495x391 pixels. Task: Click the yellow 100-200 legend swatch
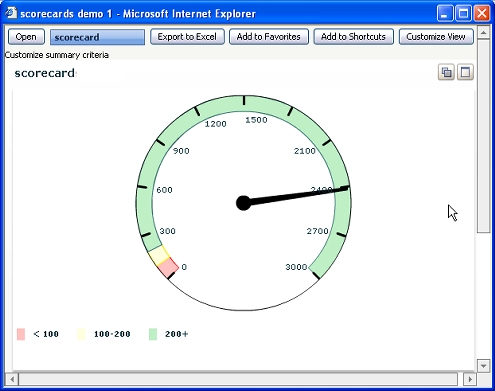click(x=81, y=334)
